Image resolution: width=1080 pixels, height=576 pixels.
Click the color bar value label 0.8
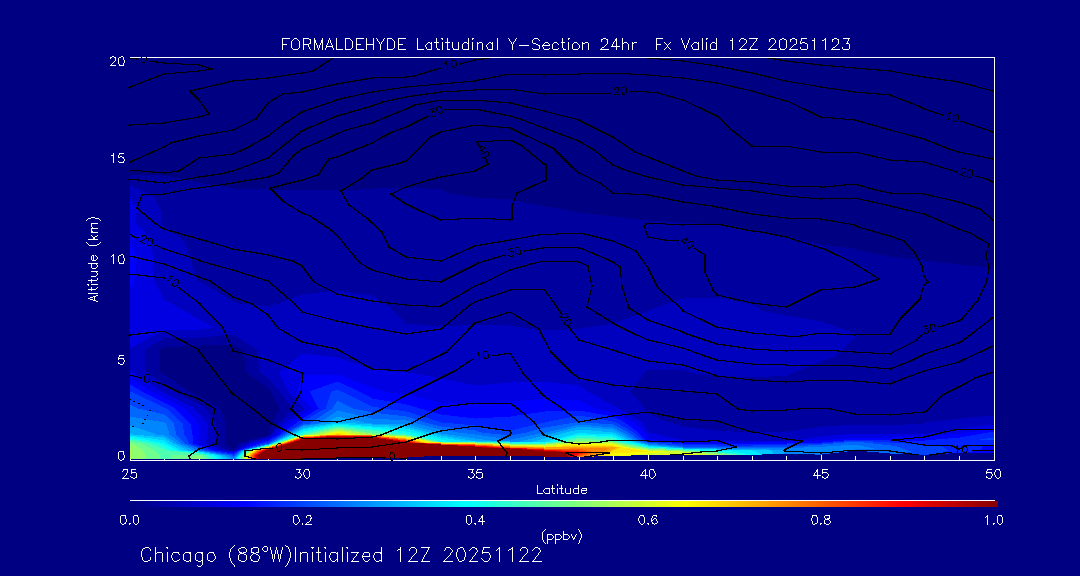821,520
